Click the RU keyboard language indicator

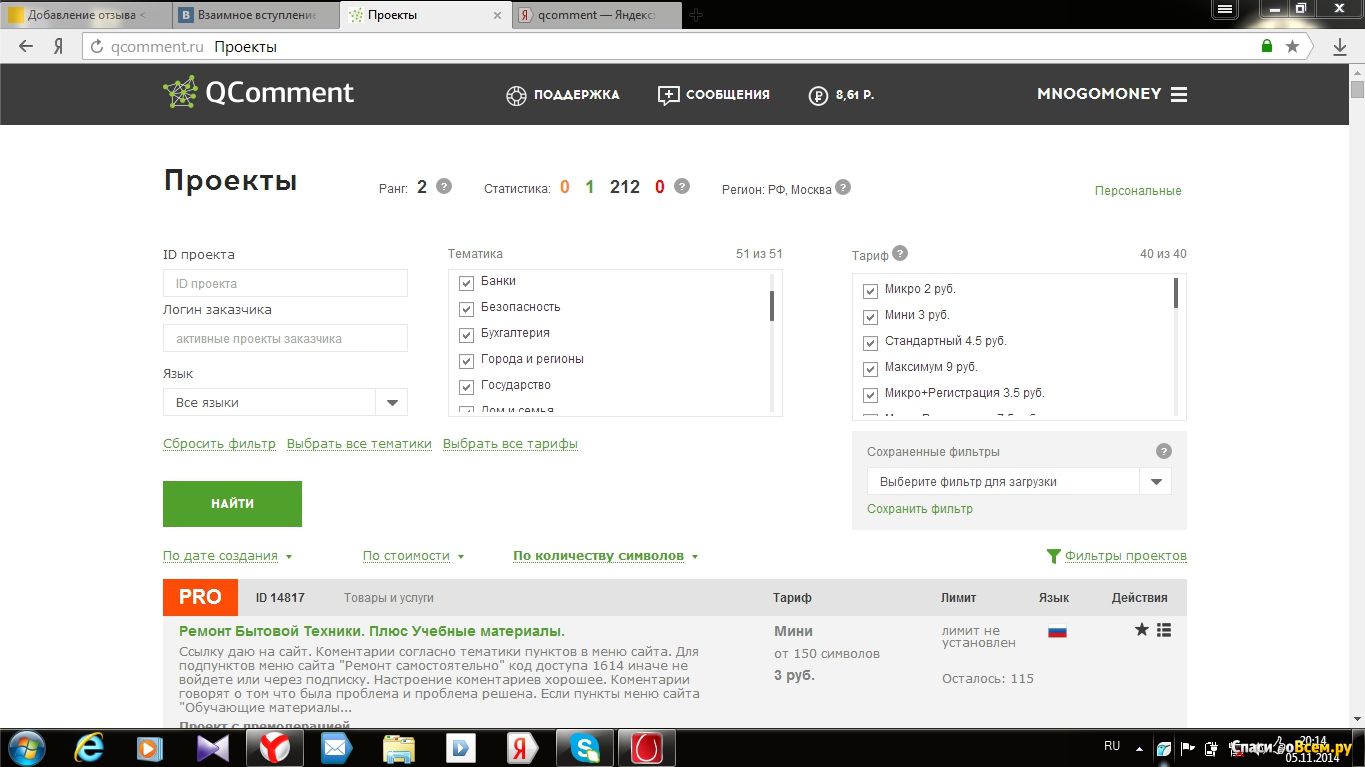pyautogui.click(x=1112, y=746)
